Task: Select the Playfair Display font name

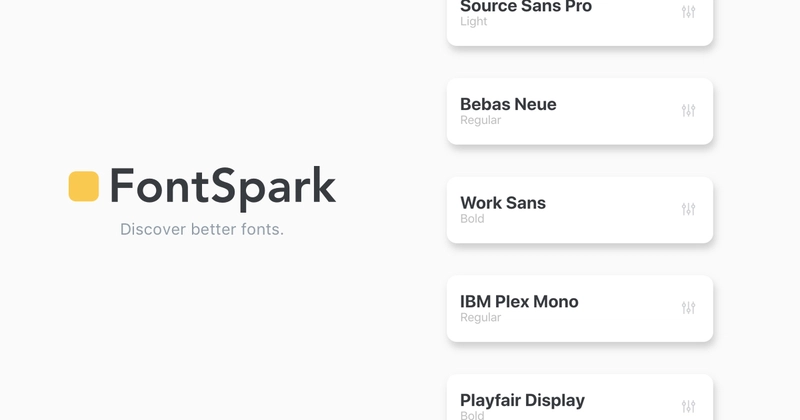Action: [x=522, y=401]
